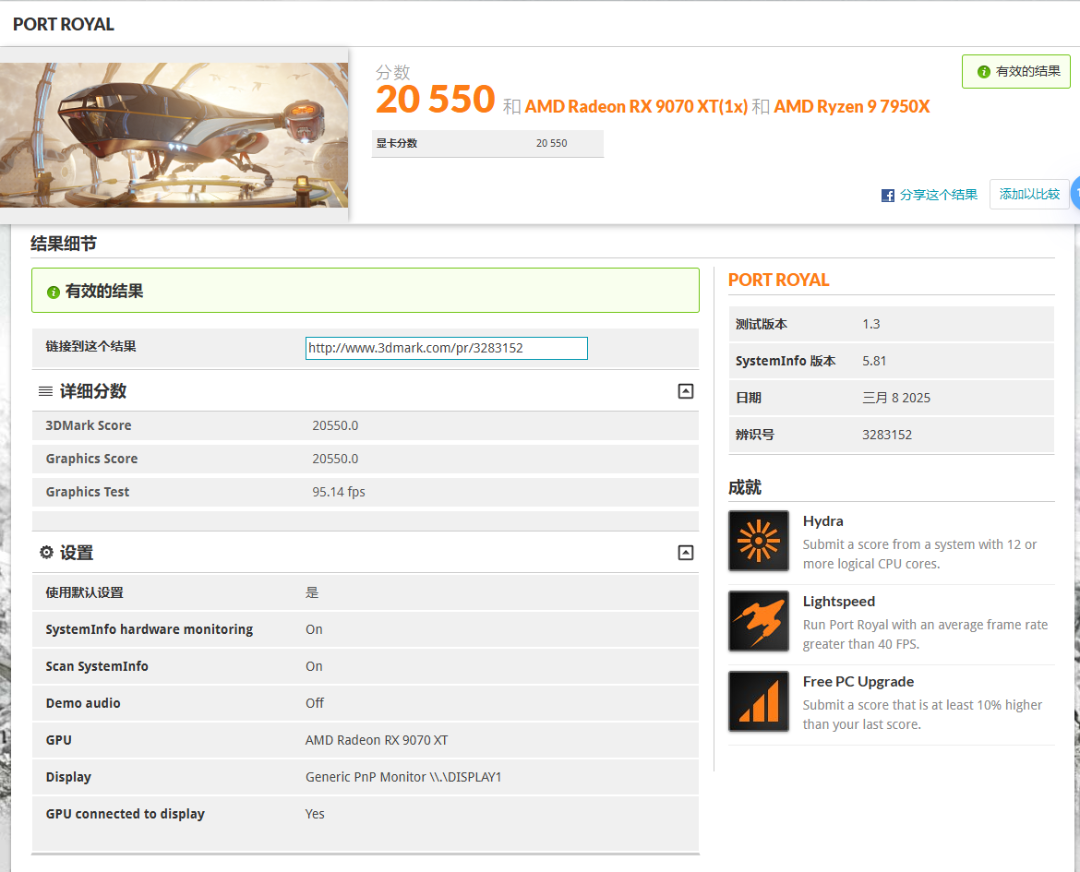
Task: Collapse the 详细分数 section
Action: (x=685, y=391)
